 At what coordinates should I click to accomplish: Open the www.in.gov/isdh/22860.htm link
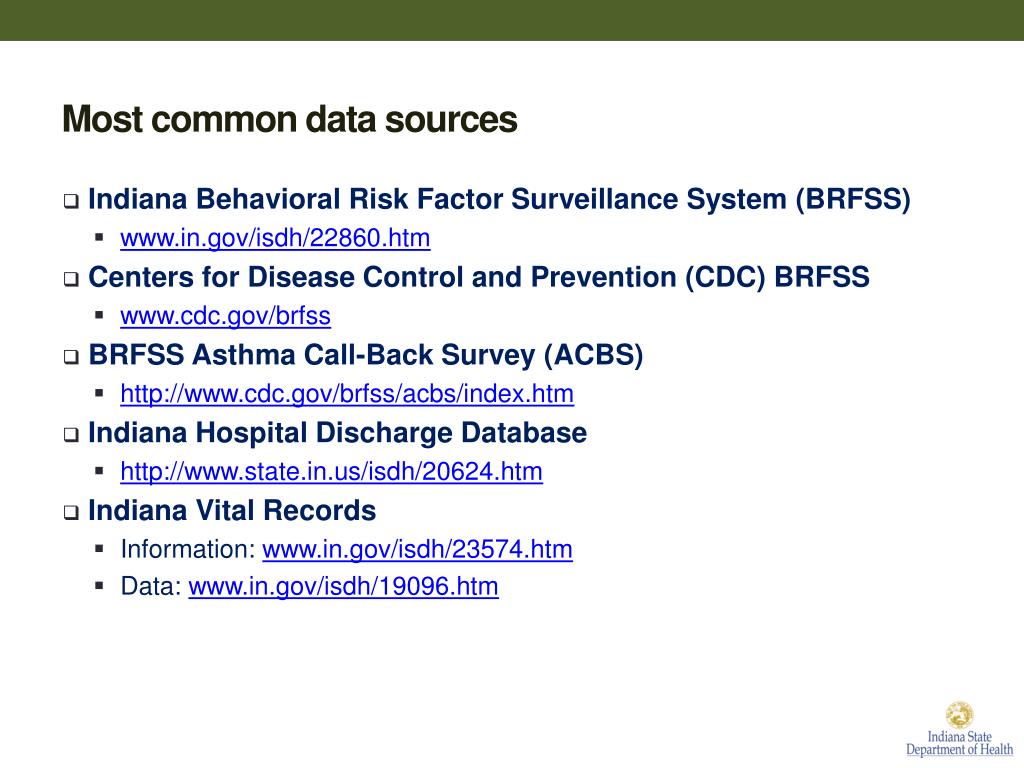tap(275, 238)
